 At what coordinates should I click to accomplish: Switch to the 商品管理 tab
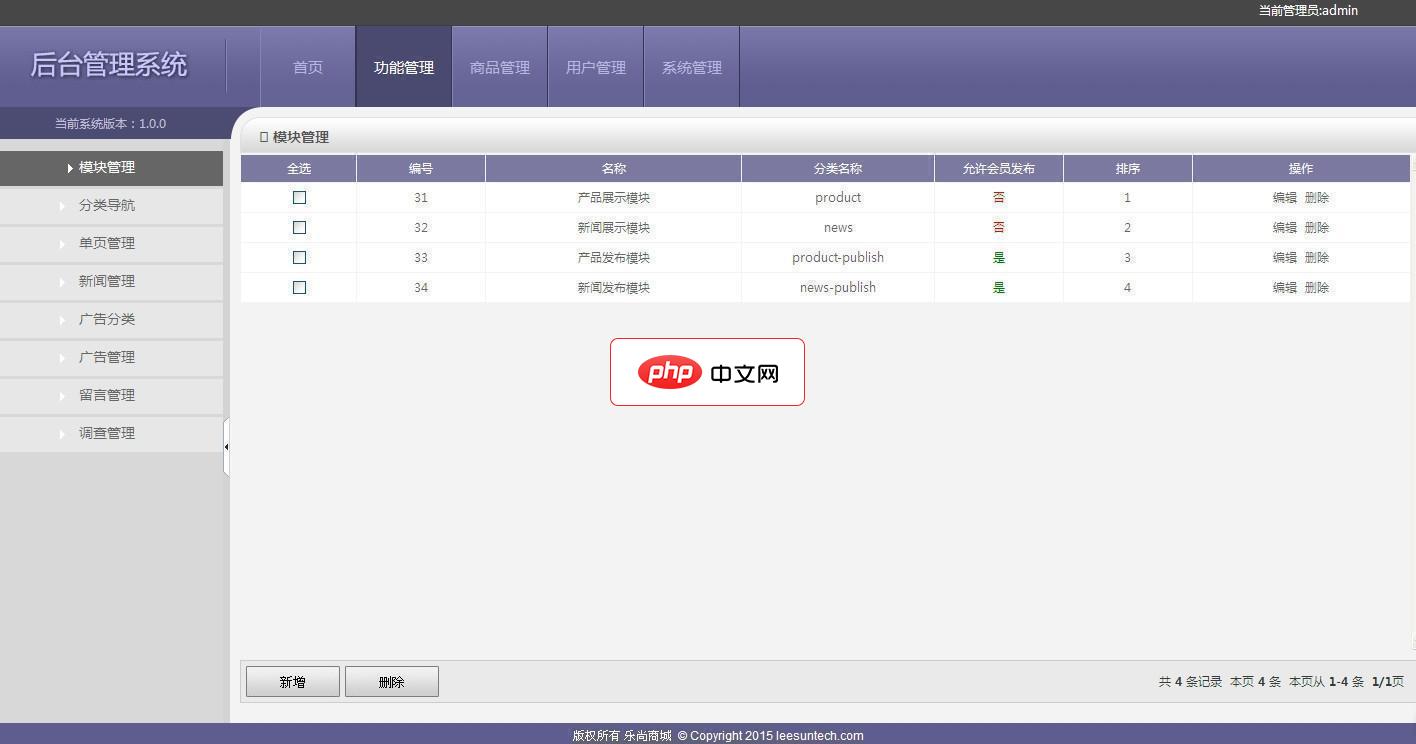coord(500,68)
